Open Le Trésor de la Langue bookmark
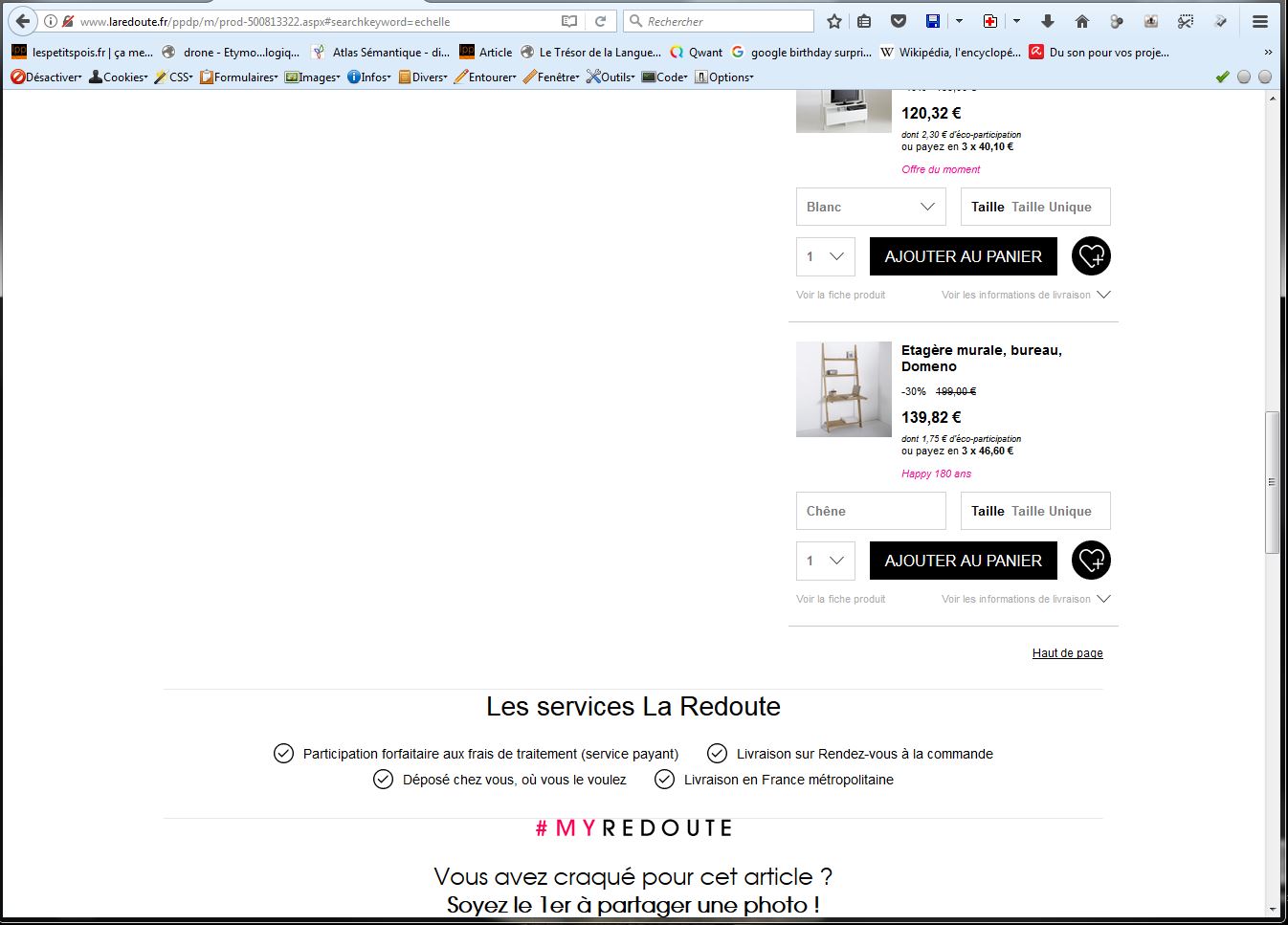The width and height of the screenshot is (1288, 925). point(590,53)
